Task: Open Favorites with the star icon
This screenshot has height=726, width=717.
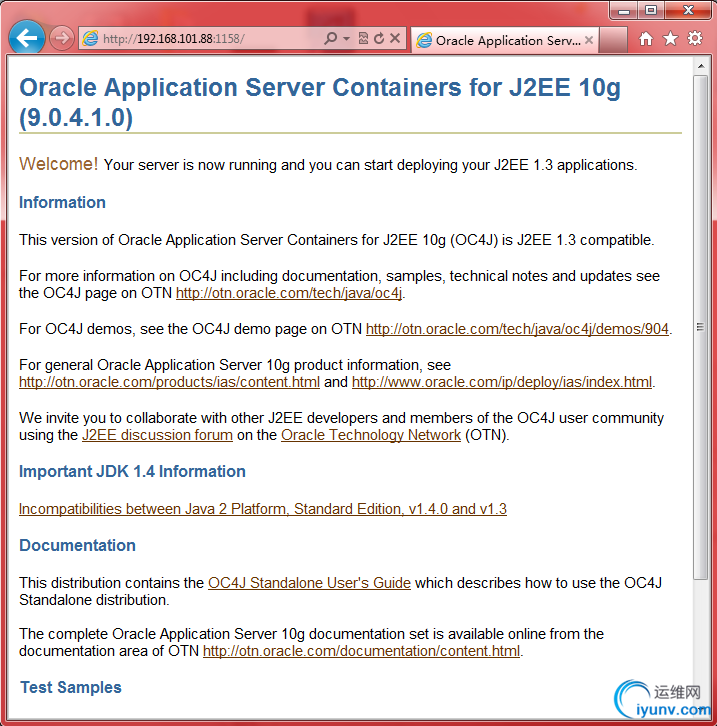Action: click(x=670, y=38)
